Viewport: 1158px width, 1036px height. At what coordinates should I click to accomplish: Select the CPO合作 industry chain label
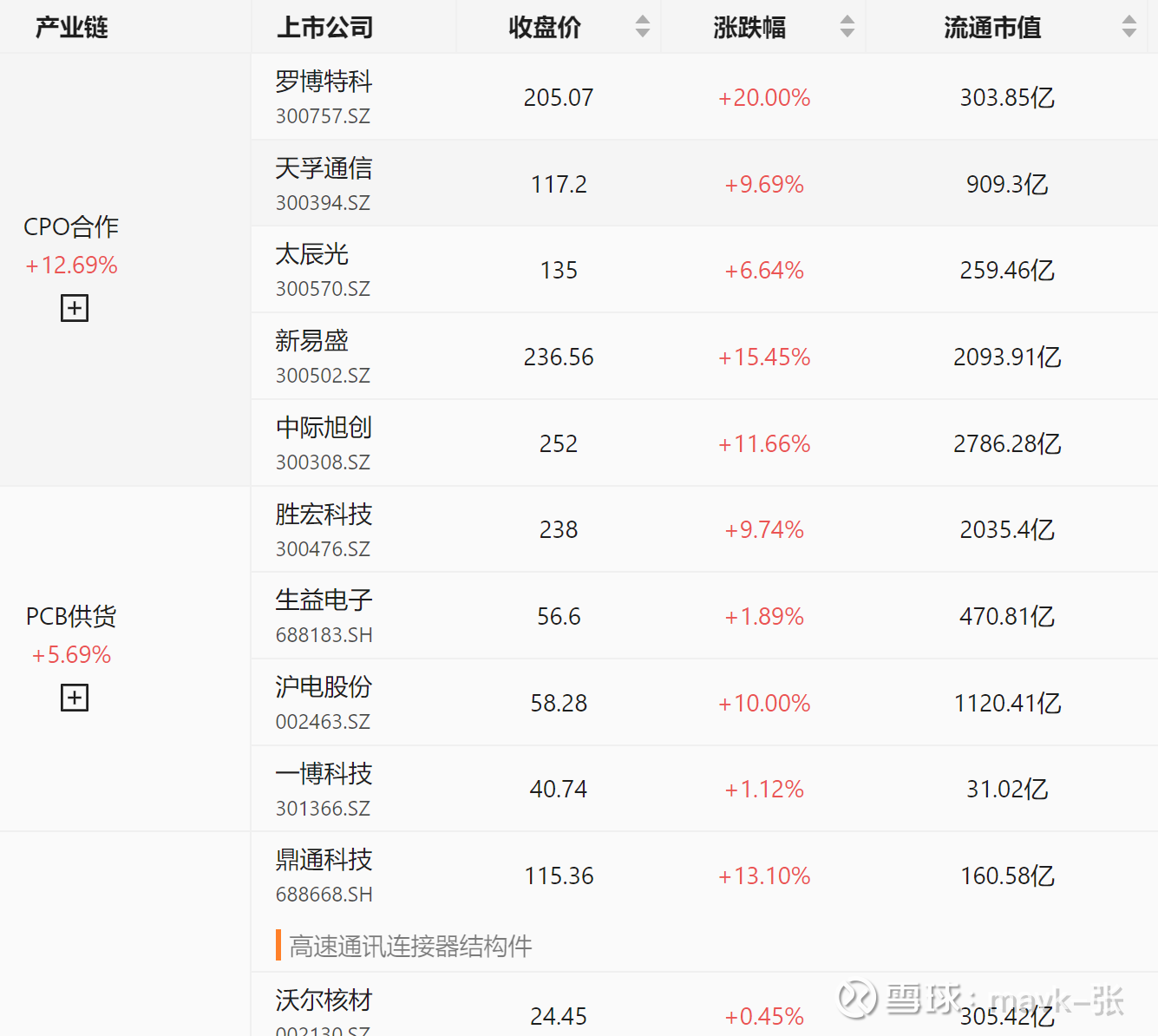pos(71,227)
